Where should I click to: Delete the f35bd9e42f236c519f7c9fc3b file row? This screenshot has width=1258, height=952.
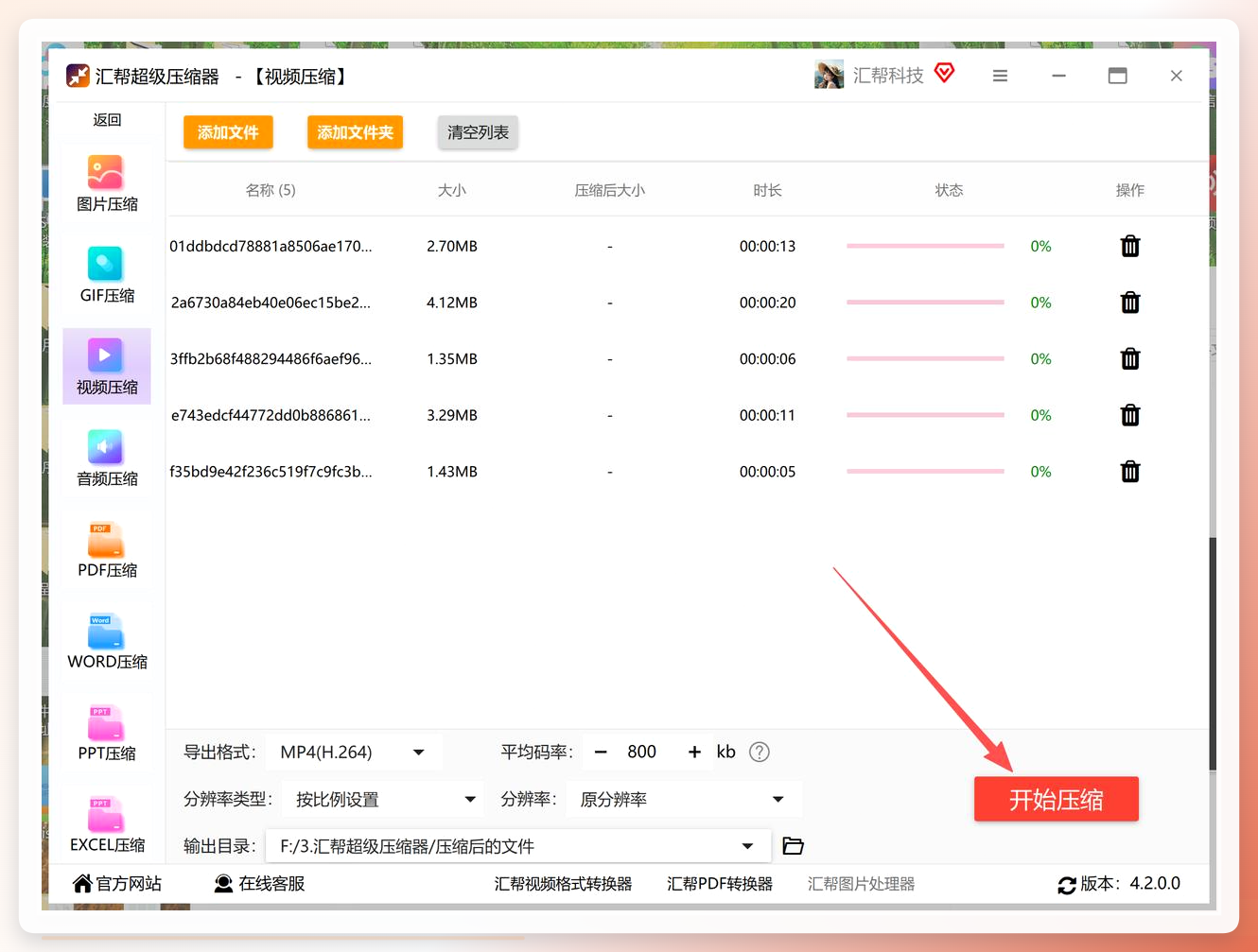pos(1130,472)
